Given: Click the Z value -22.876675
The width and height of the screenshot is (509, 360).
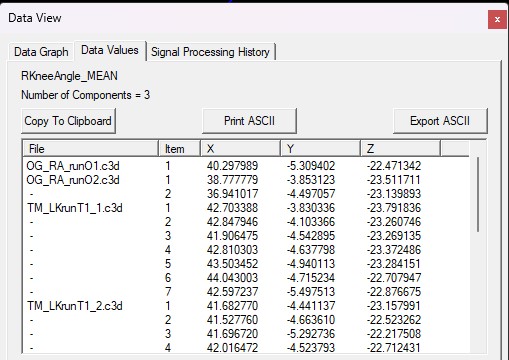Looking at the screenshot, I should click(x=394, y=292).
